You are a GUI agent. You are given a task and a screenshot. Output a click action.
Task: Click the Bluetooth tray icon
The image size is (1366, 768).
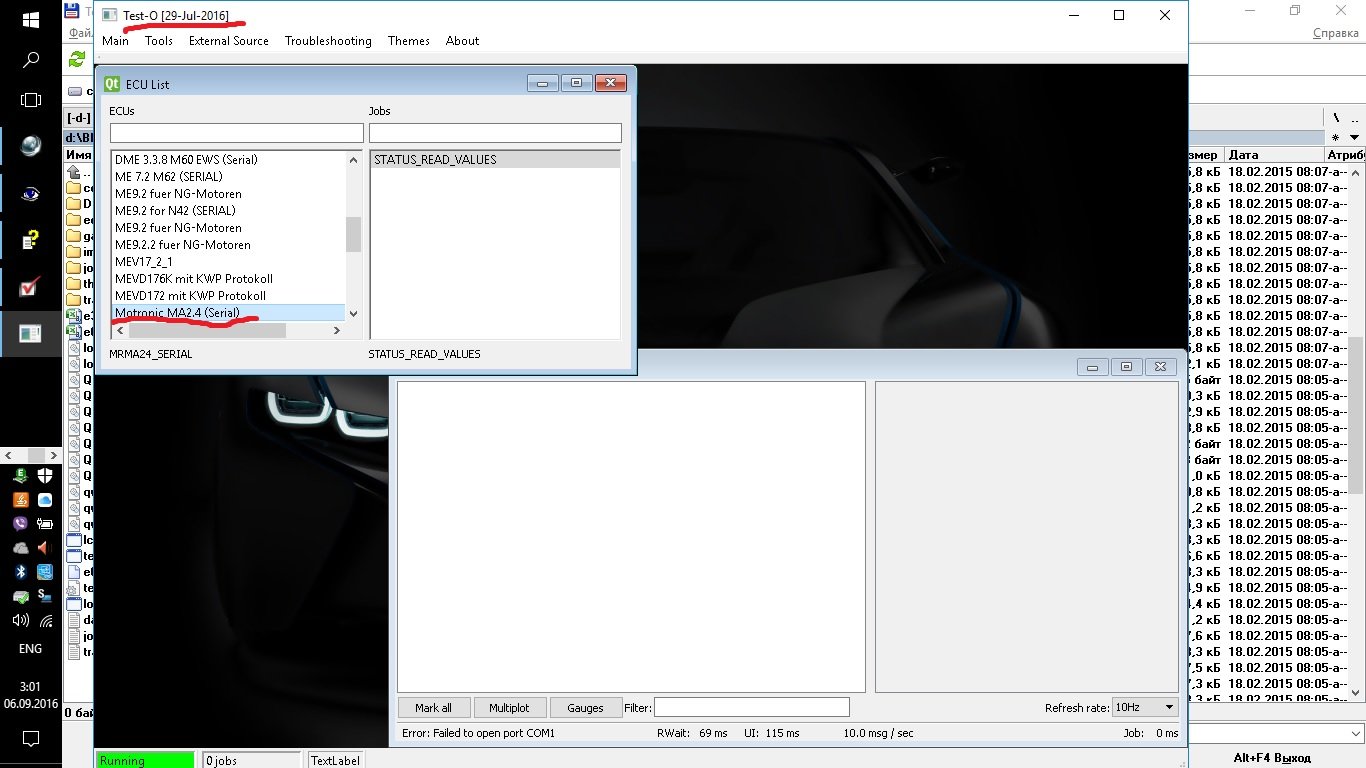pyautogui.click(x=20, y=572)
